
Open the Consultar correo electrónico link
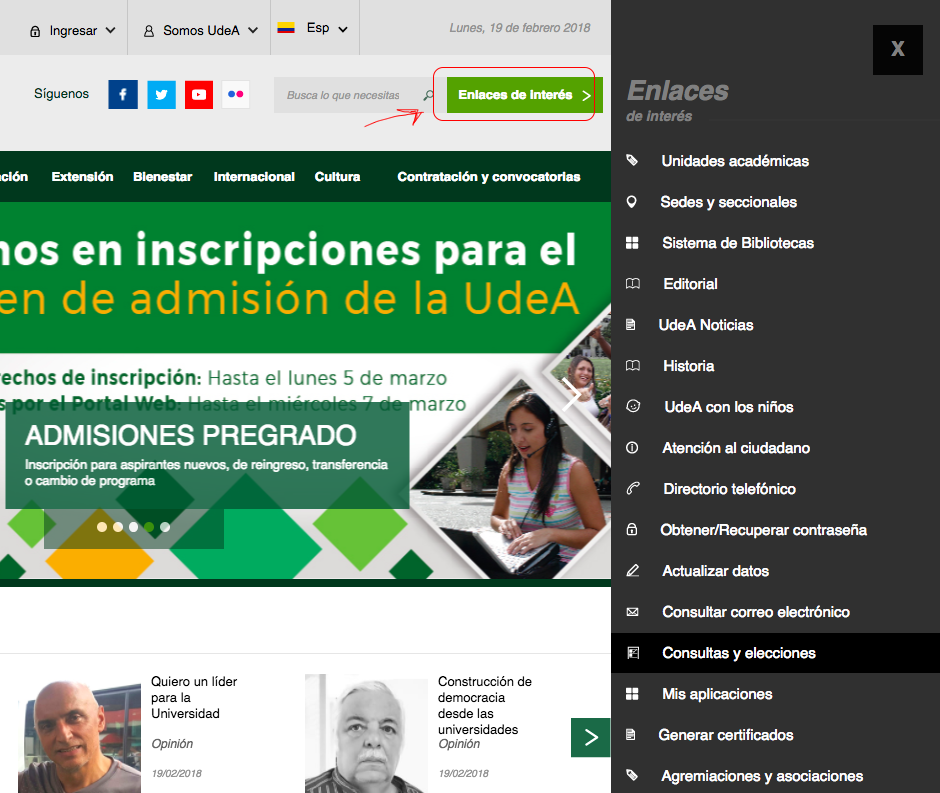(756, 612)
